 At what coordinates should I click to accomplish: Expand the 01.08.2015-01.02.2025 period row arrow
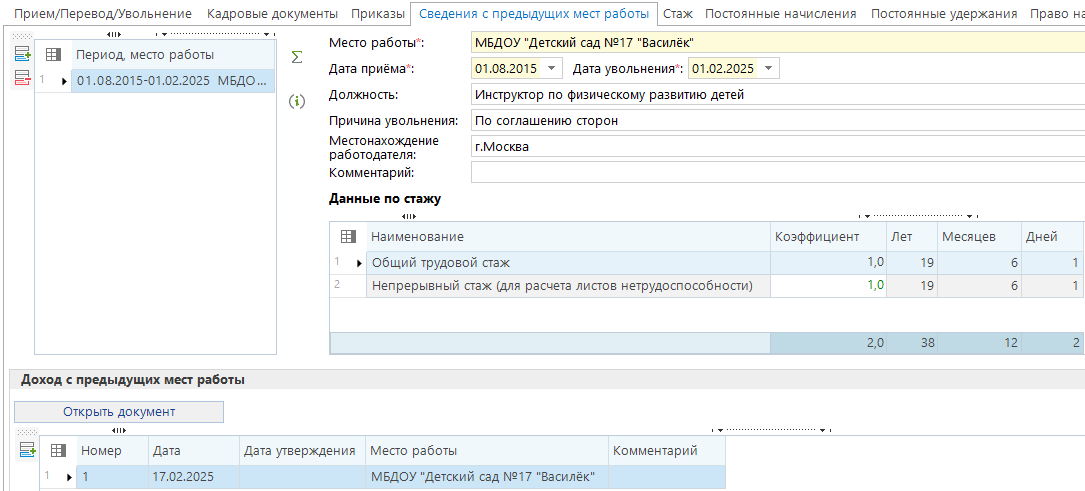tap(65, 82)
